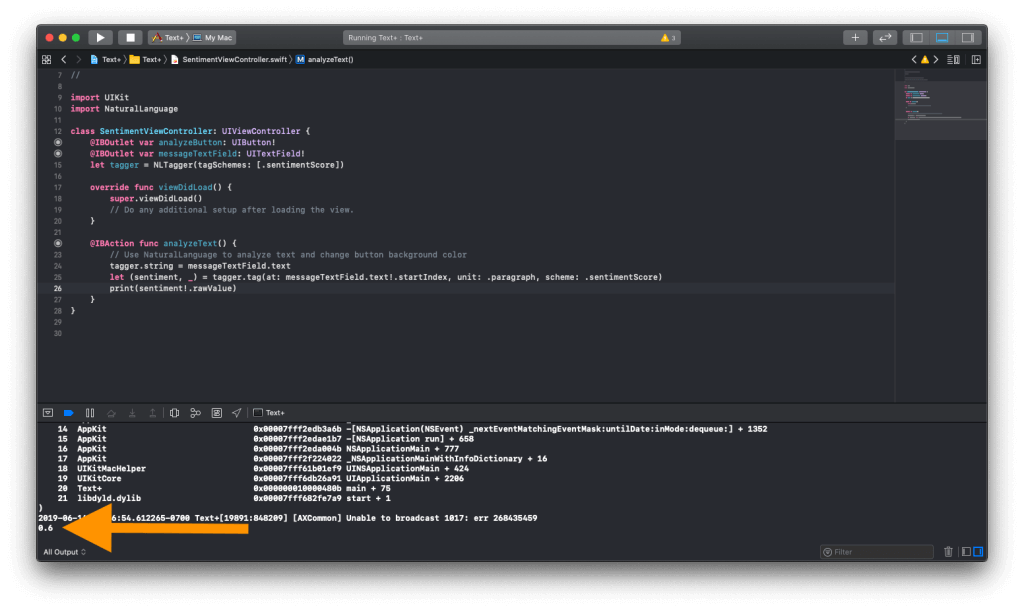
Task: Open Debug Memory Graph tool
Action: click(195, 412)
